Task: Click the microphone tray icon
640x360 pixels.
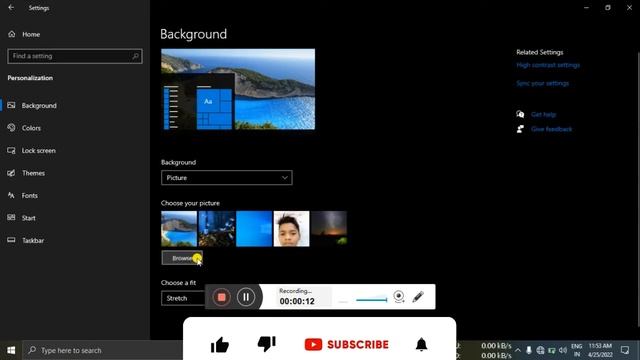Action: [529, 350]
